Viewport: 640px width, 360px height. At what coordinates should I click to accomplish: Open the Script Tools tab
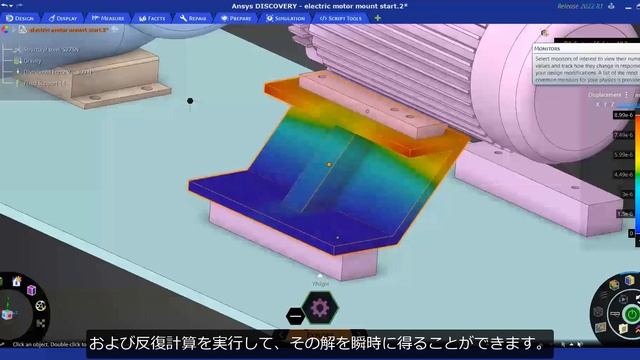(x=340, y=18)
